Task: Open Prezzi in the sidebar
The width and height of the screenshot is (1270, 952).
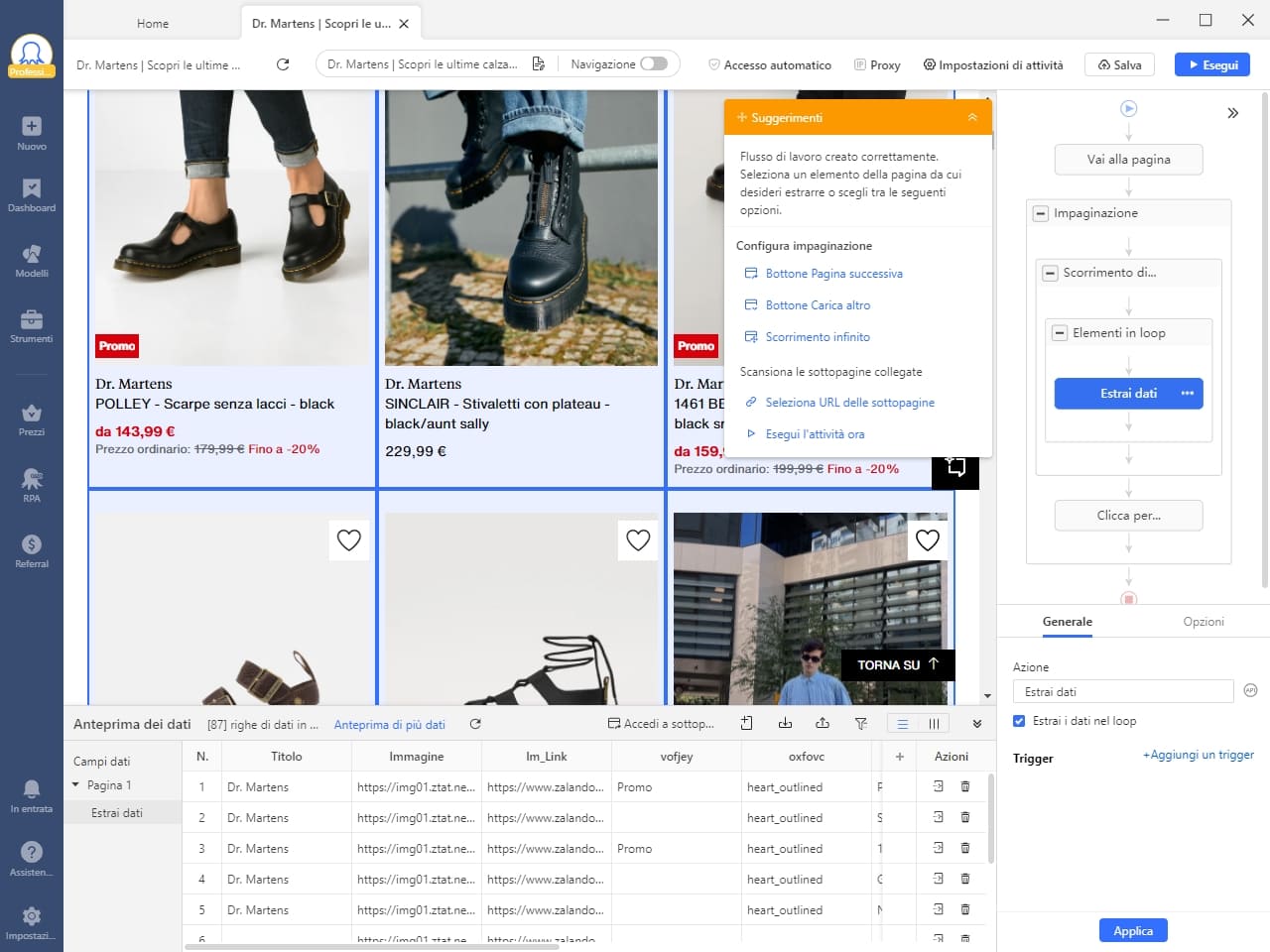Action: [x=32, y=419]
